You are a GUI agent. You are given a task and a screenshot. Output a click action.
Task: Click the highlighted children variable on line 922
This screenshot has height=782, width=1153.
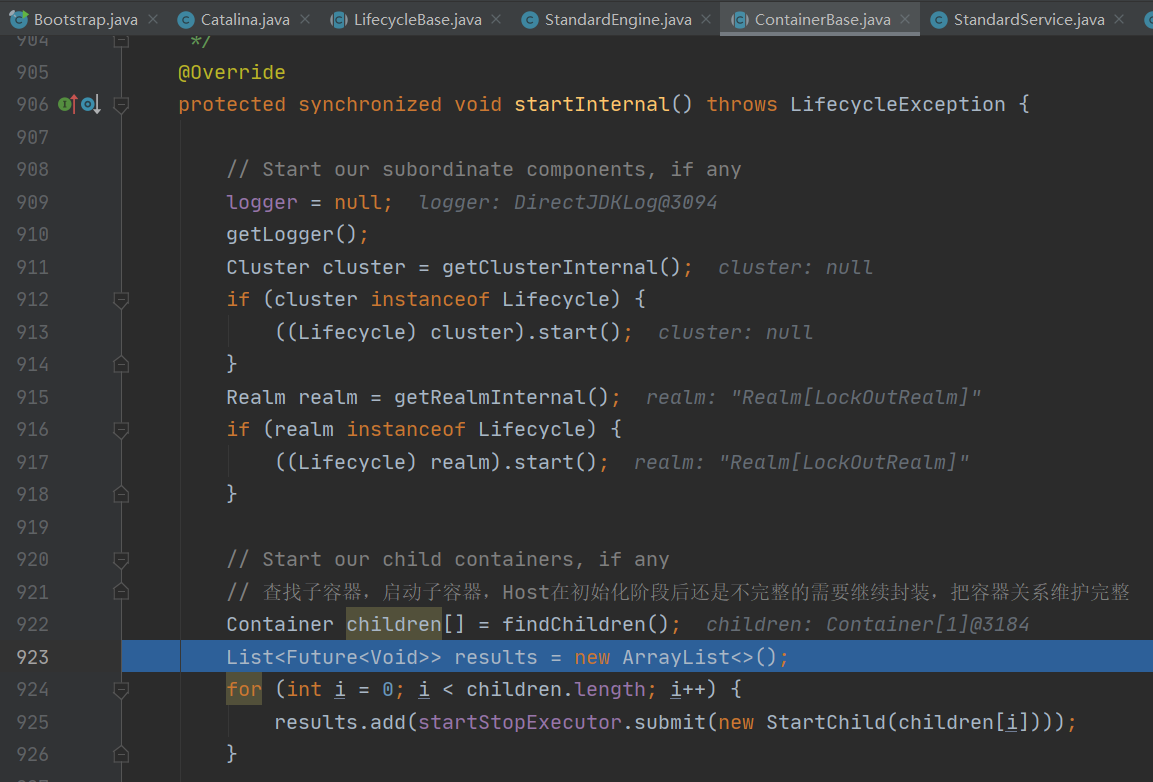[x=393, y=625]
